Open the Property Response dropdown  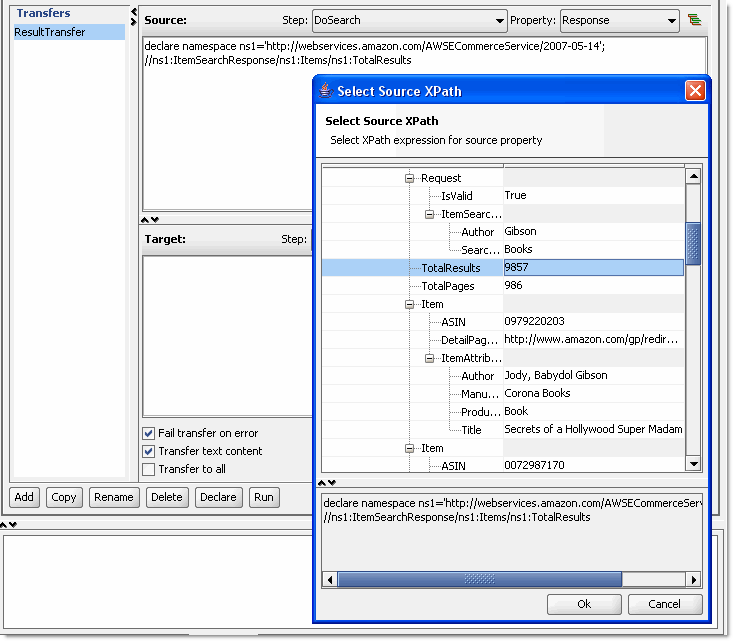[619, 21]
